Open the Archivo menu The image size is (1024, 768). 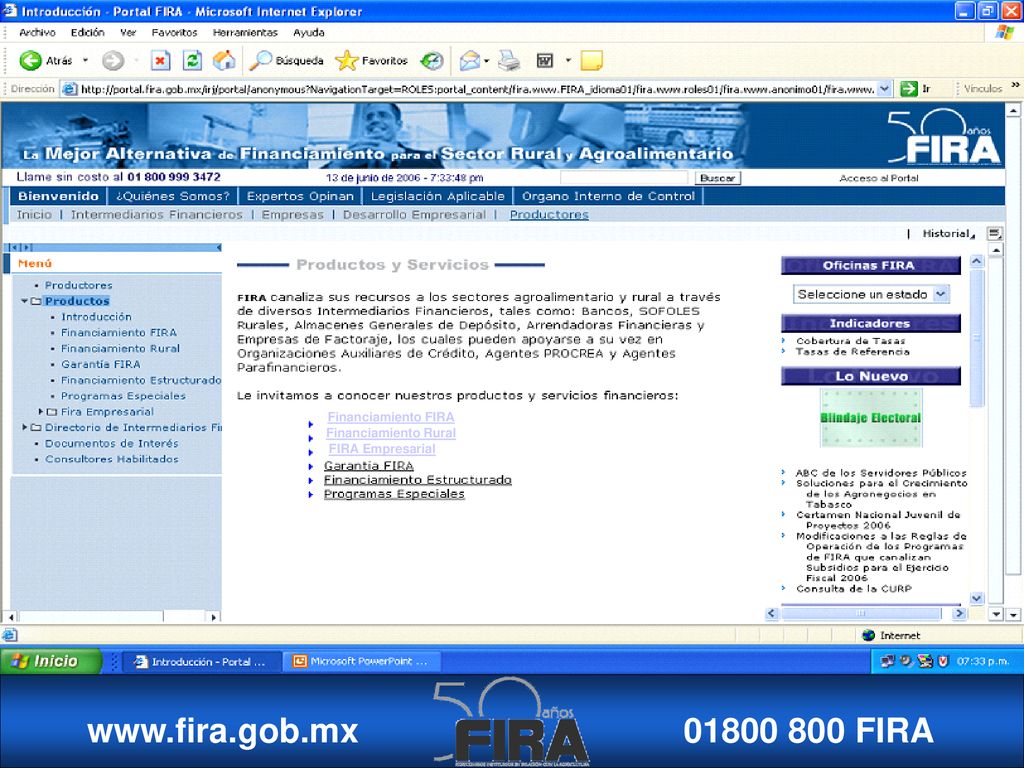37,32
